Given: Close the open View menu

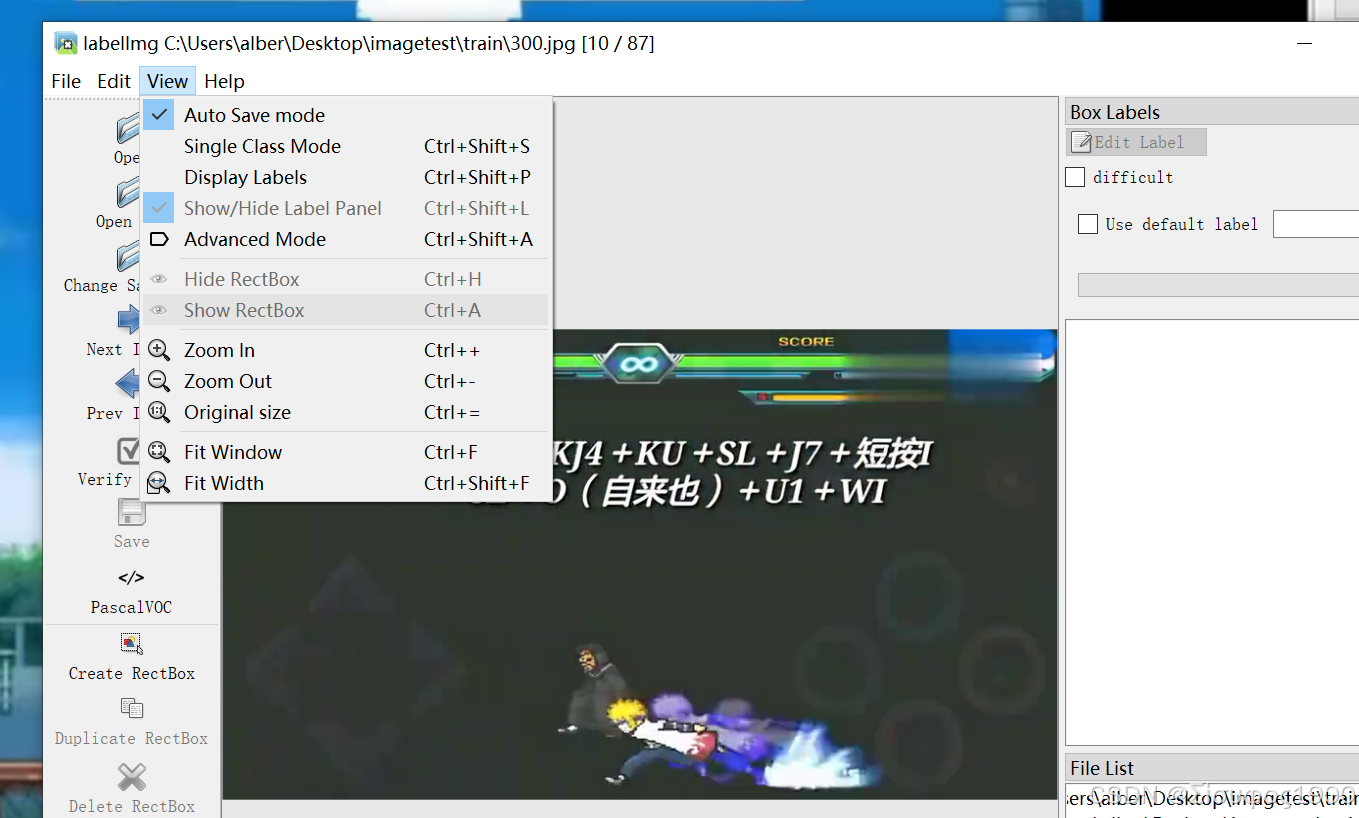Looking at the screenshot, I should click(x=167, y=81).
